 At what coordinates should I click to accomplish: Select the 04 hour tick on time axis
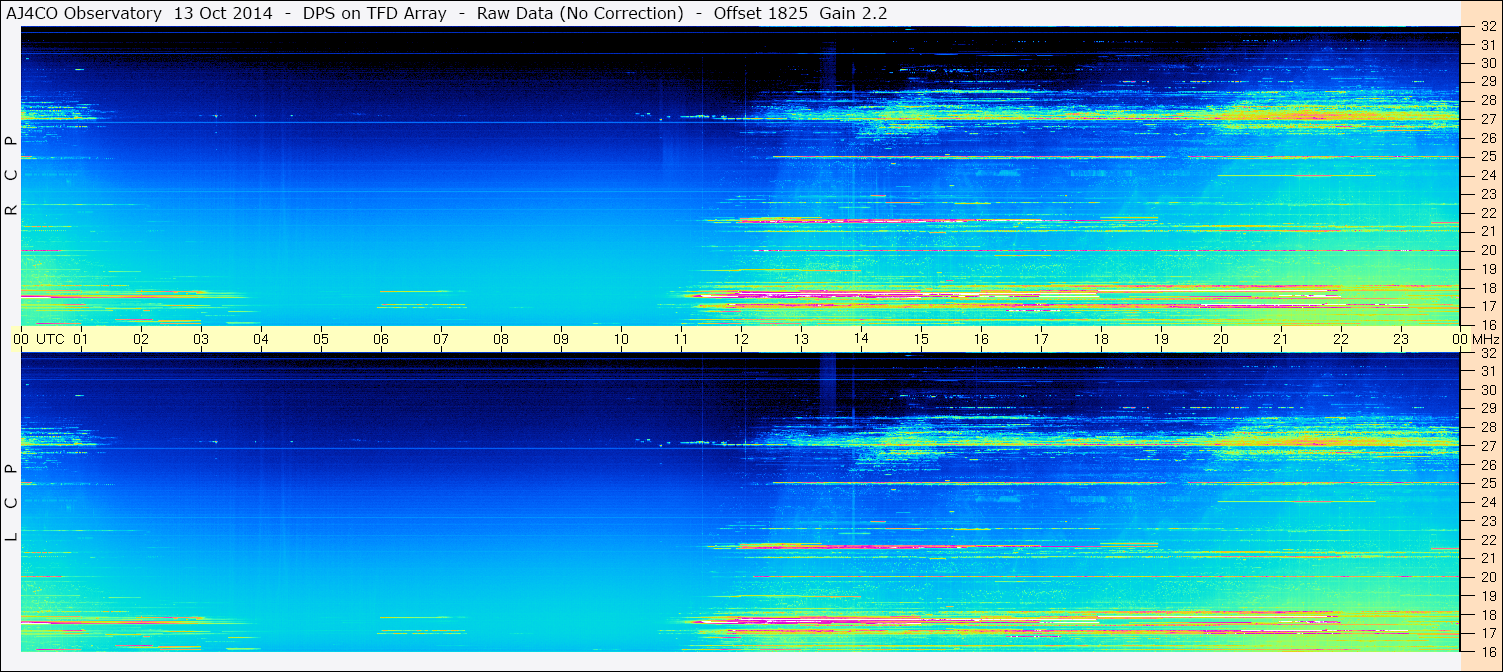(x=261, y=340)
